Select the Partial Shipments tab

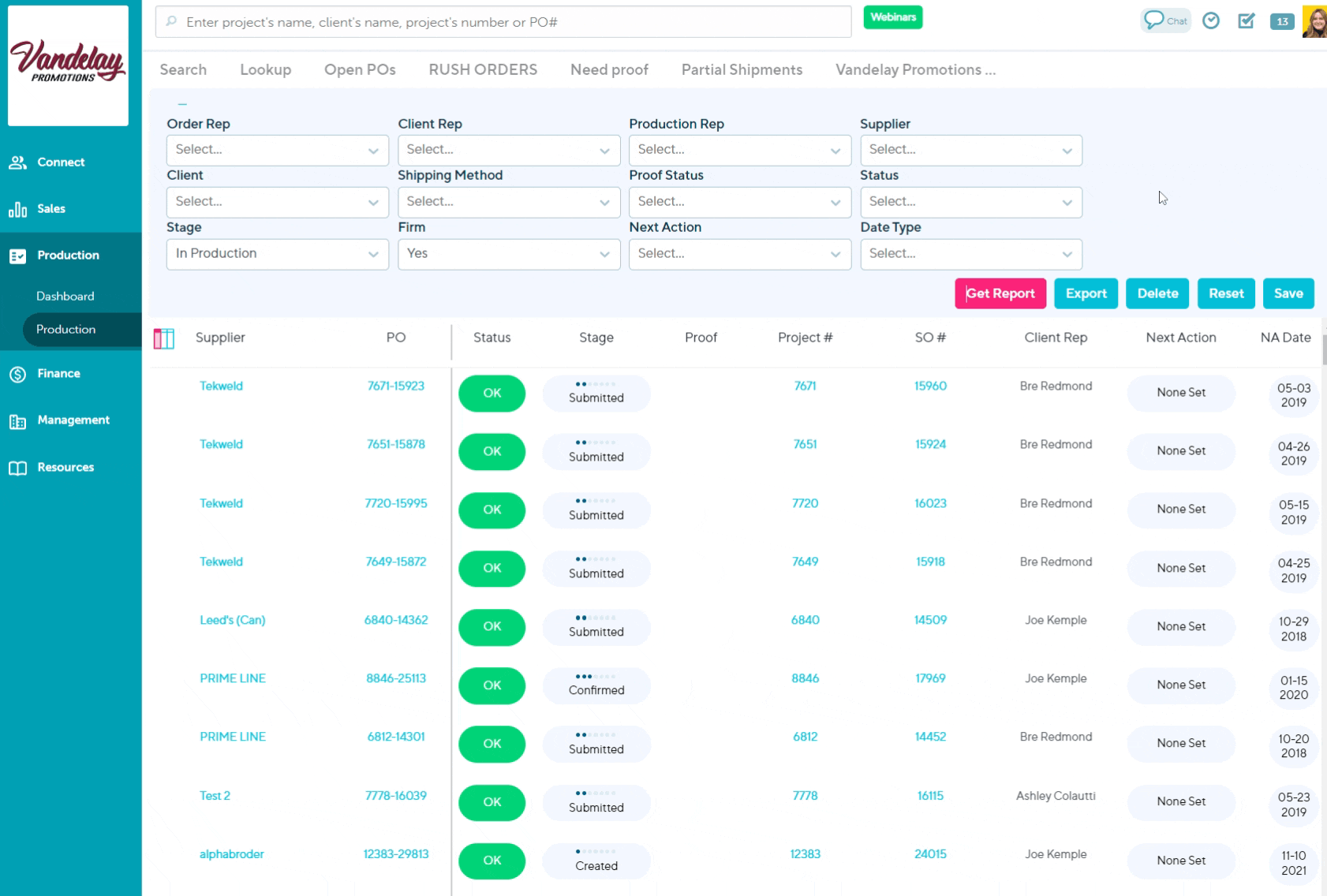(x=742, y=70)
